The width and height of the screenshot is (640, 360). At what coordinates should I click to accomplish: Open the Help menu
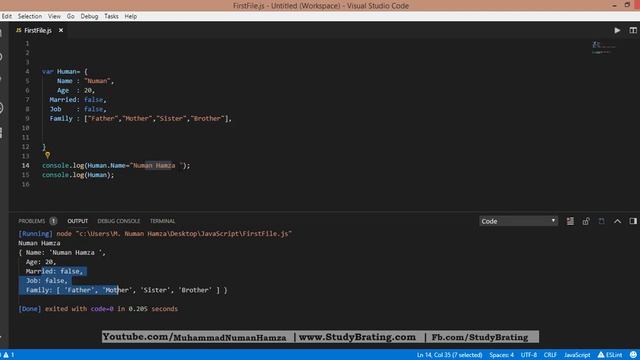[x=131, y=16]
